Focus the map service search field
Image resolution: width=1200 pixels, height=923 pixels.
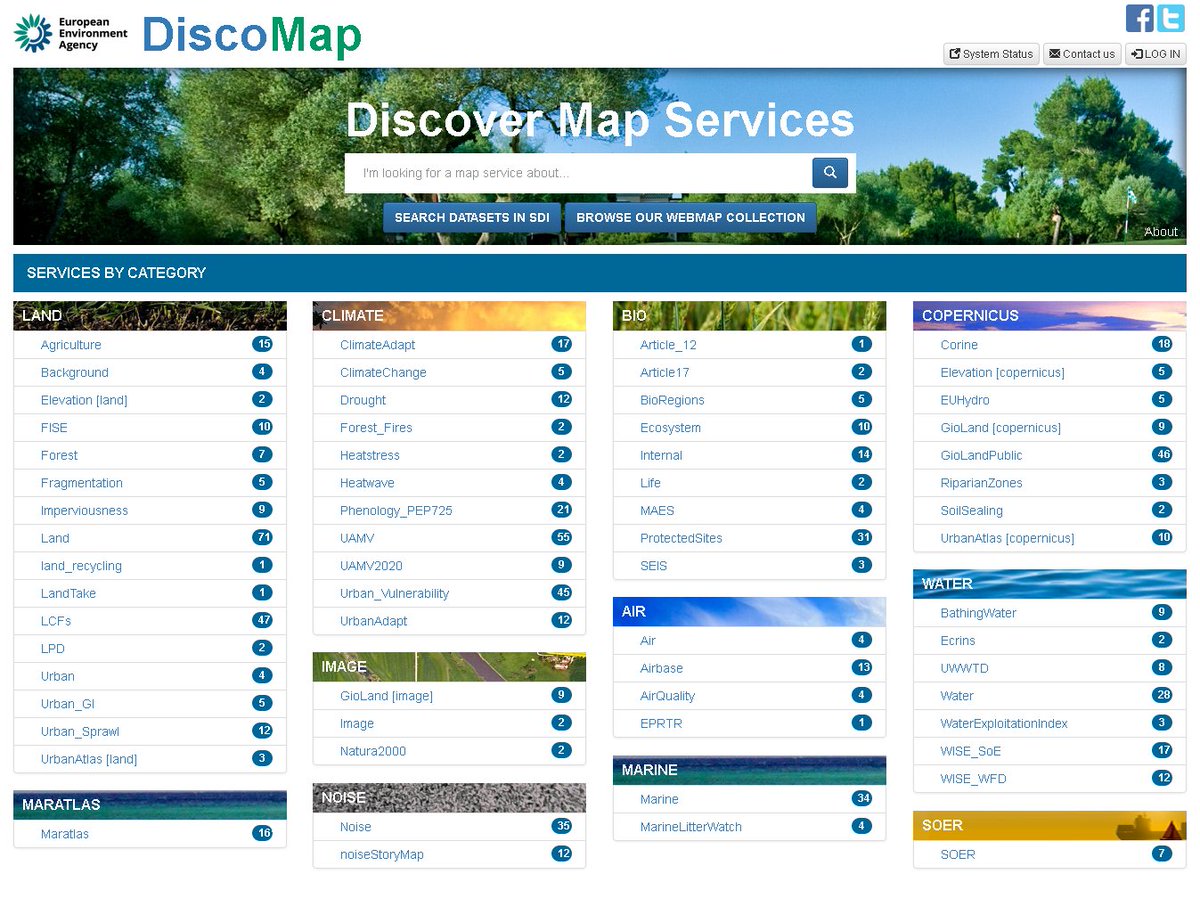(x=578, y=173)
